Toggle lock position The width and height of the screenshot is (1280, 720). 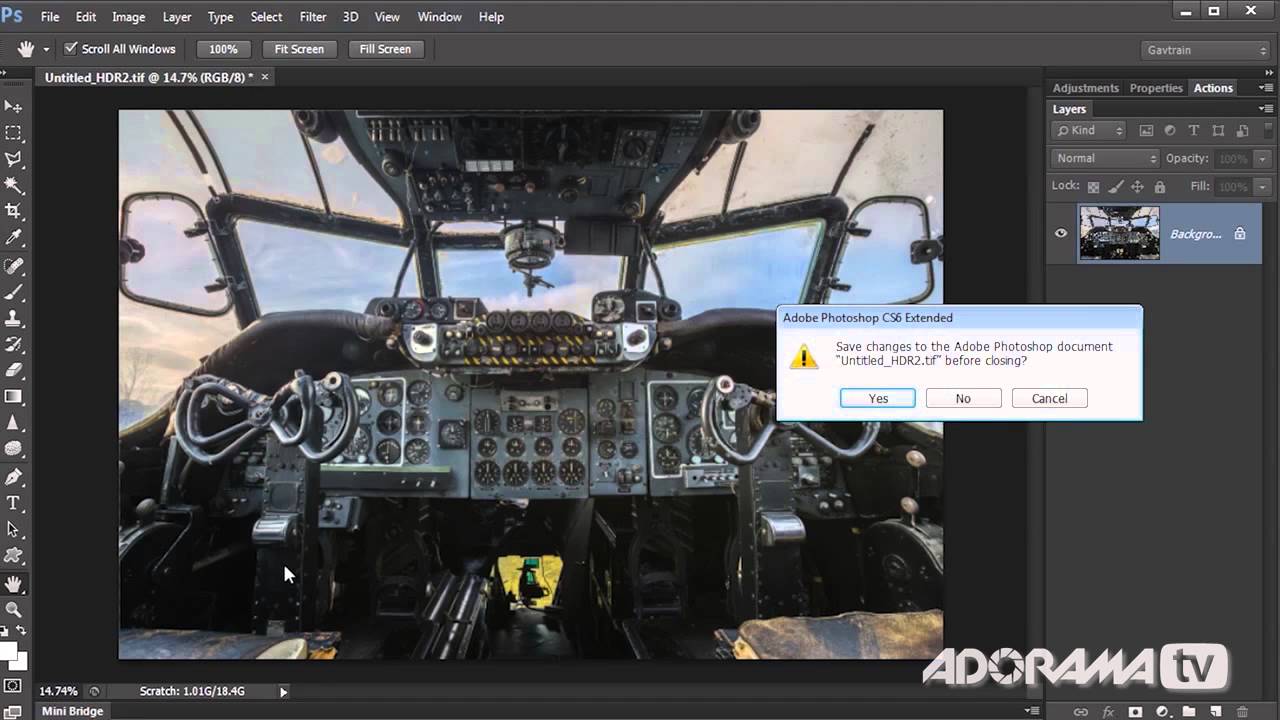click(1137, 187)
